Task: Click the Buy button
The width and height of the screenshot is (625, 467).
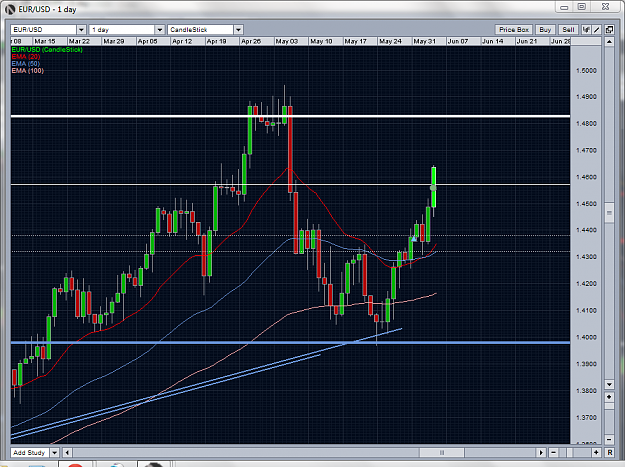Action: click(545, 29)
